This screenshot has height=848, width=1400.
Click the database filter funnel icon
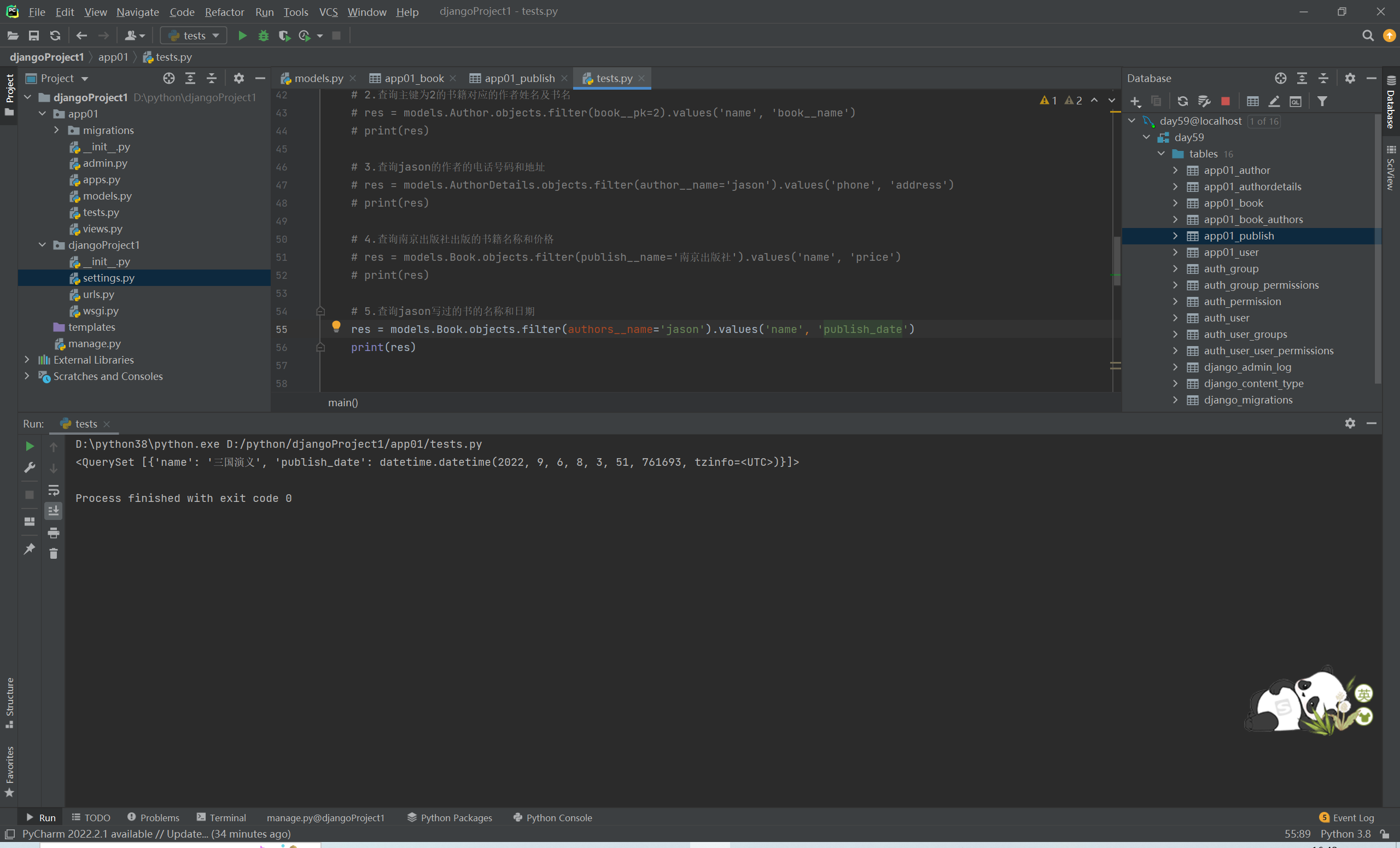coord(1322,101)
